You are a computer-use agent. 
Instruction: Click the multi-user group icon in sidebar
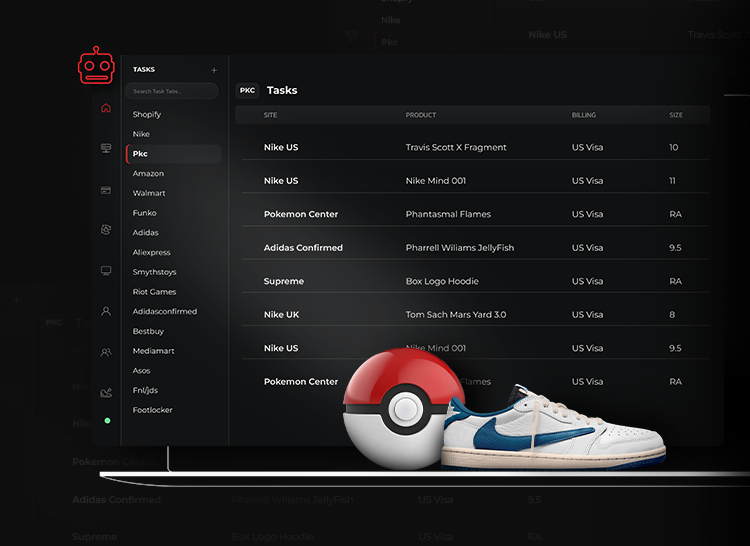pyautogui.click(x=106, y=352)
